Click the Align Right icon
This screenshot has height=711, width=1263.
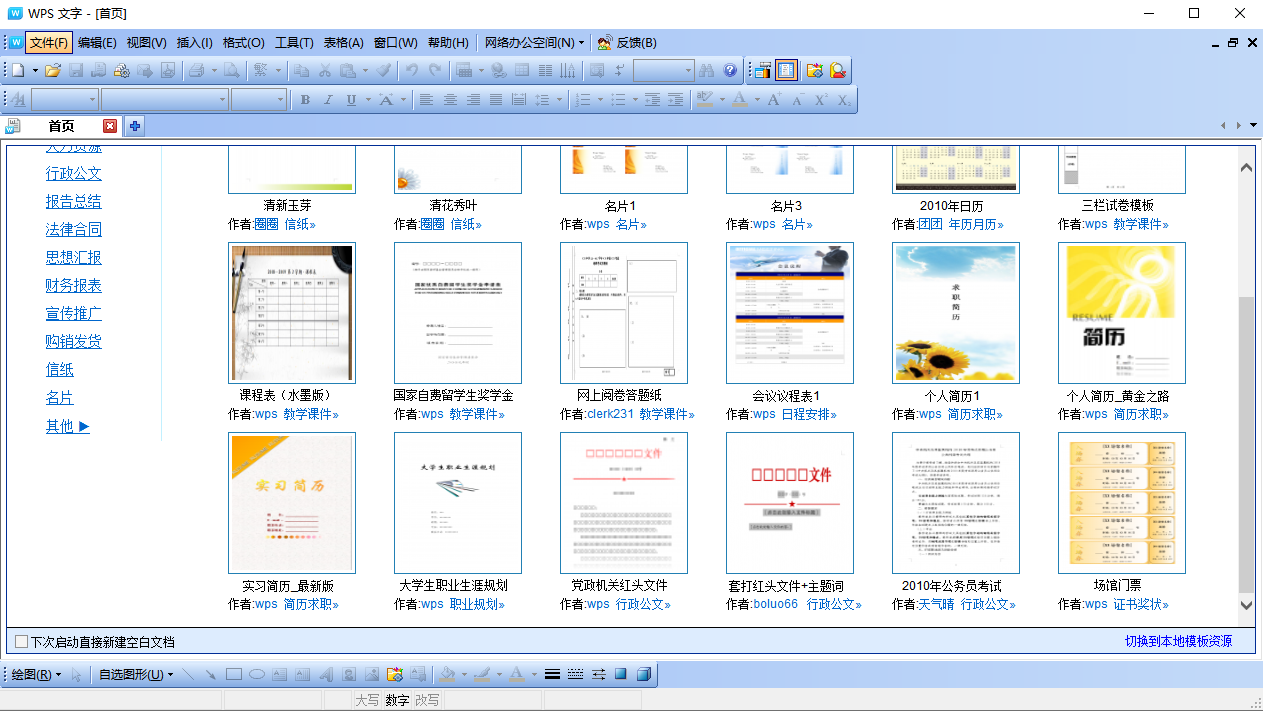(x=472, y=100)
